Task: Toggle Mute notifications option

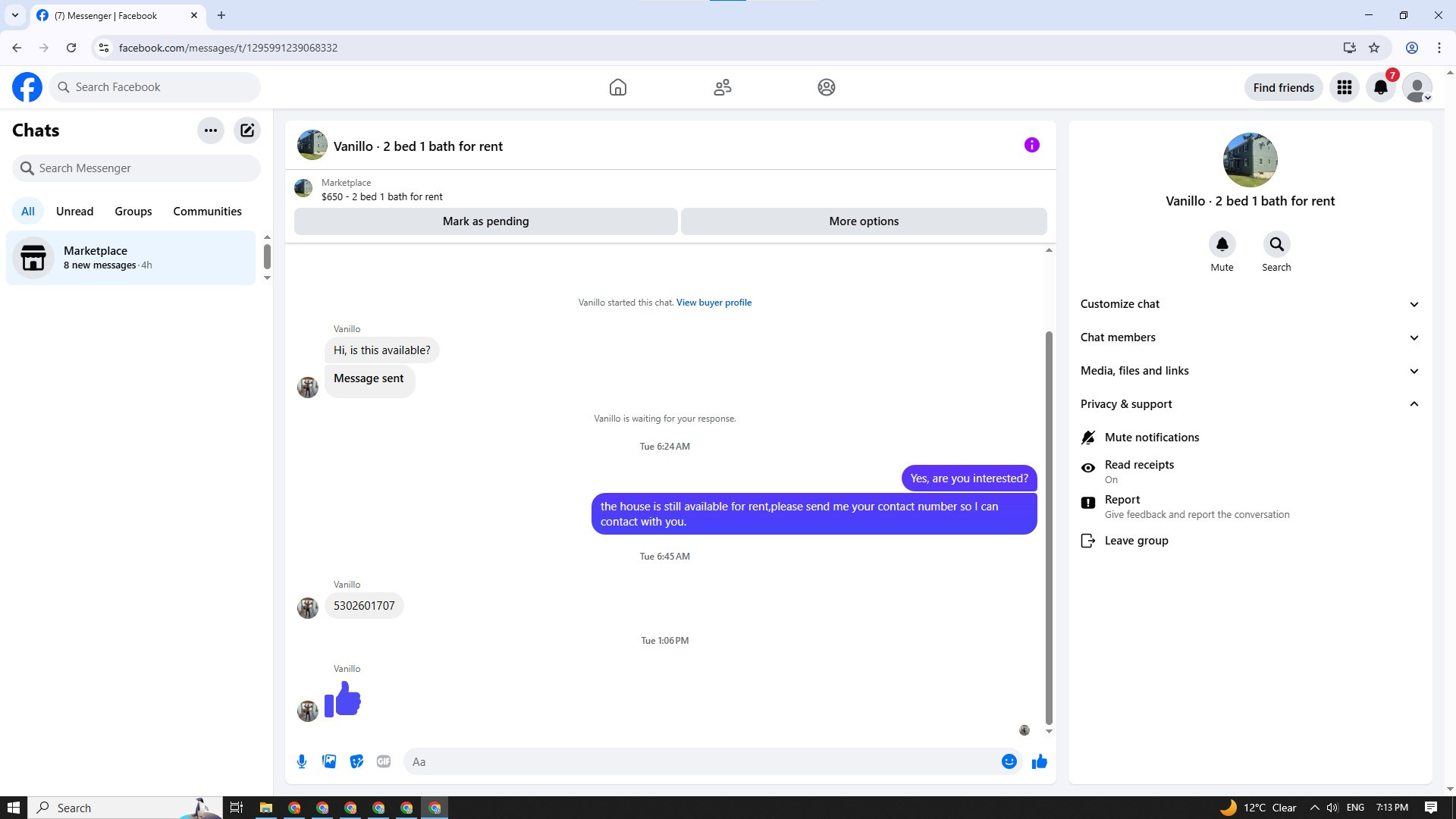Action: (1151, 438)
